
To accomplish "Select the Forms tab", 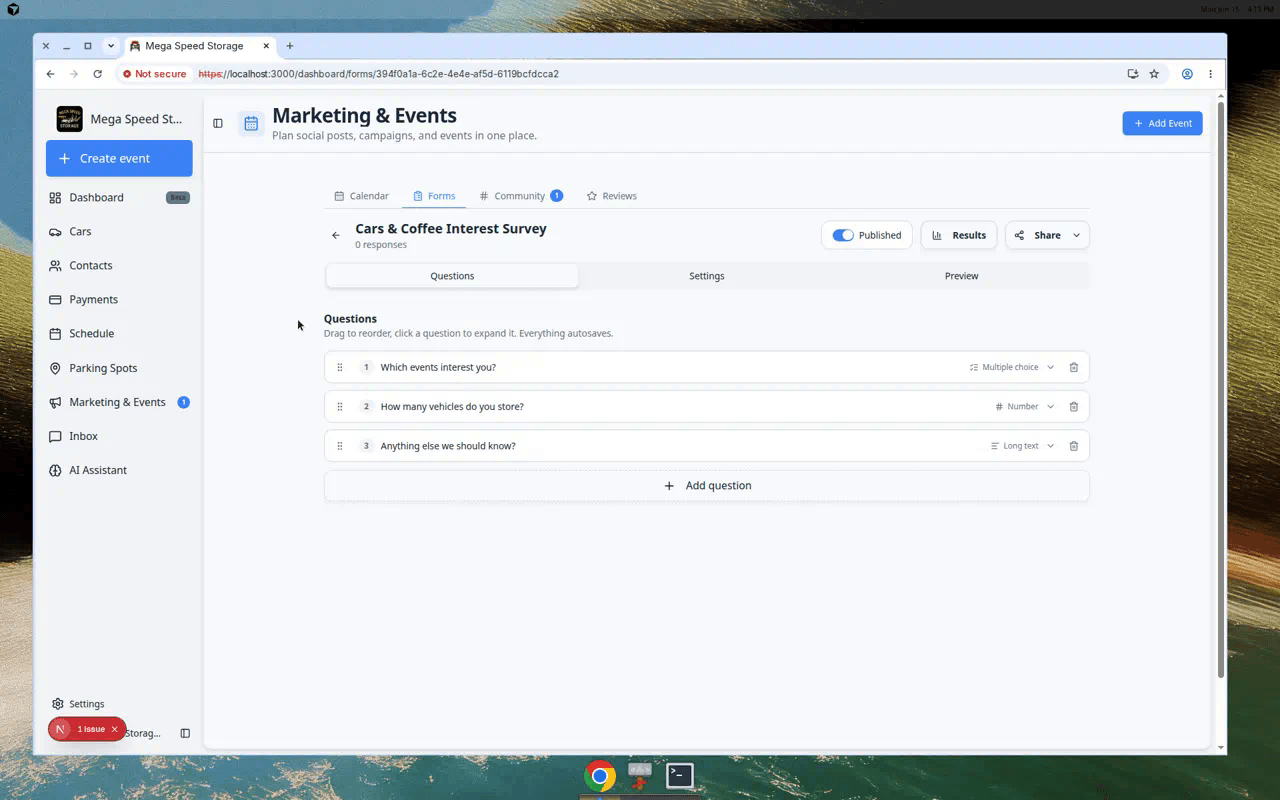I will click(434, 196).
